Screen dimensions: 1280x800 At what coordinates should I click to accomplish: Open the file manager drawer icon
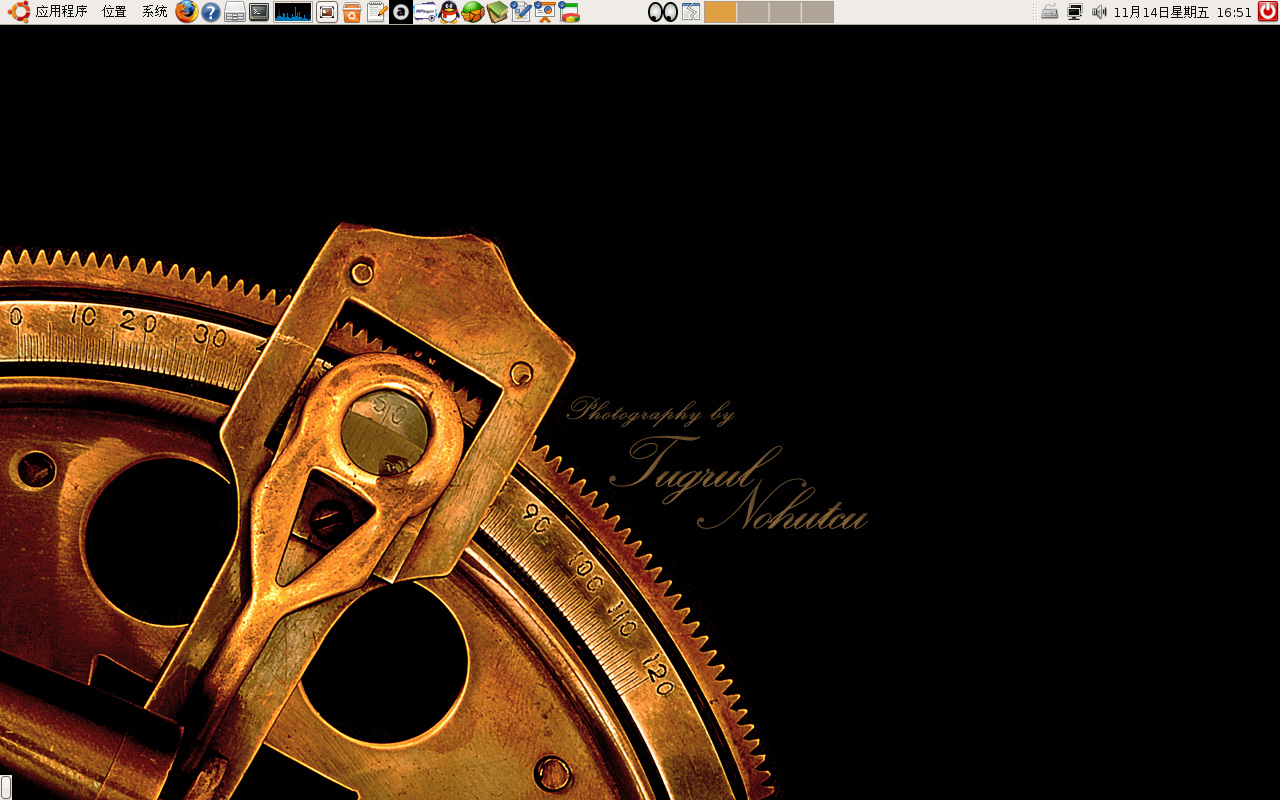pyautogui.click(x=235, y=12)
